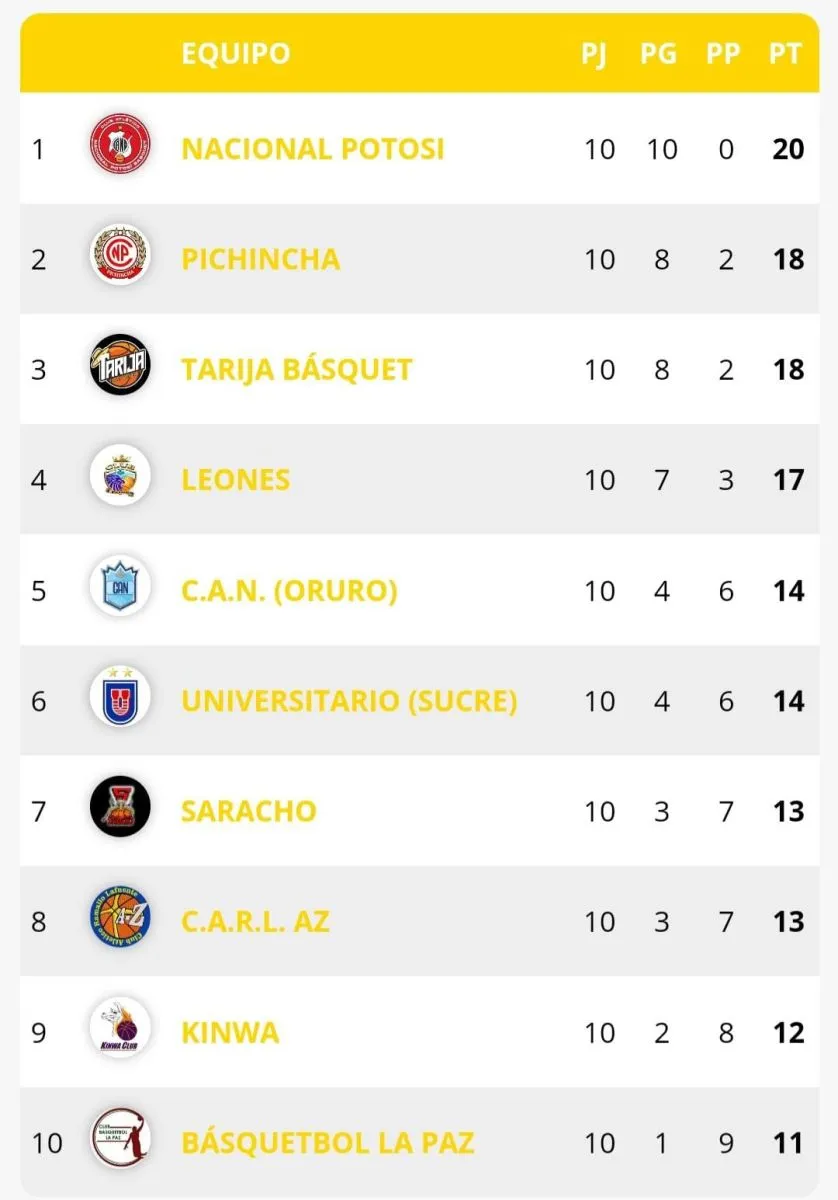Viewport: 838px width, 1200px height.
Task: Open the Kinwa Club logo
Action: click(120, 1032)
